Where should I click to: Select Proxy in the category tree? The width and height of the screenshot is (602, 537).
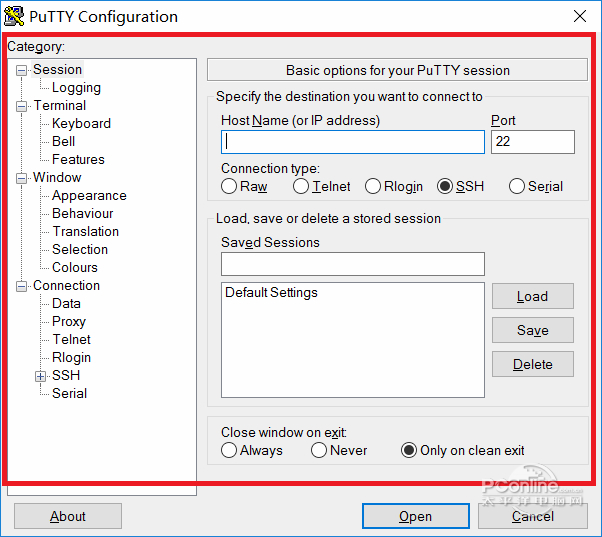tap(69, 322)
